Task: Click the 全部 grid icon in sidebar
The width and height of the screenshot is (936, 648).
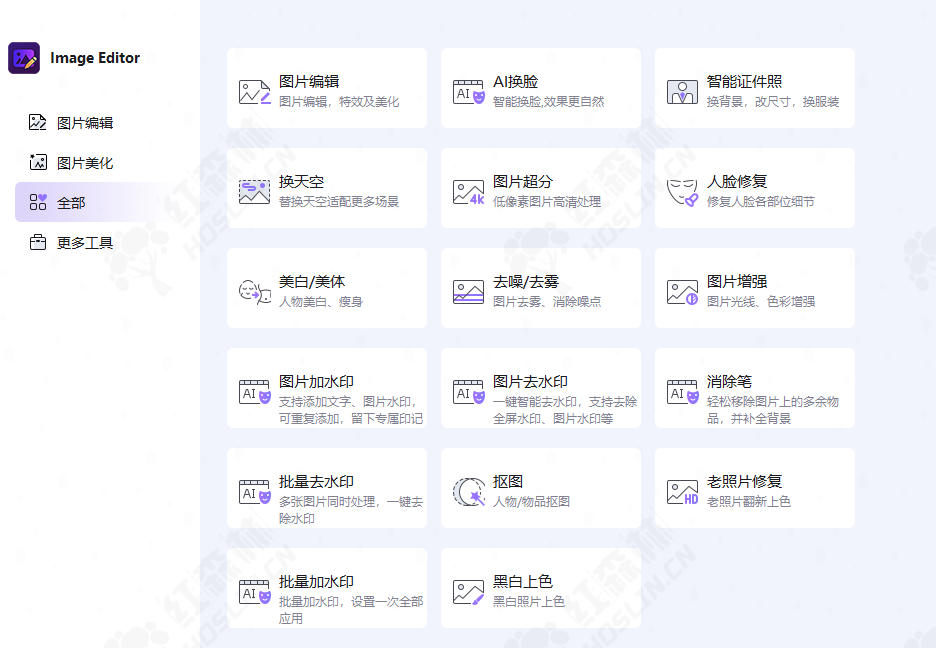Action: pos(38,202)
